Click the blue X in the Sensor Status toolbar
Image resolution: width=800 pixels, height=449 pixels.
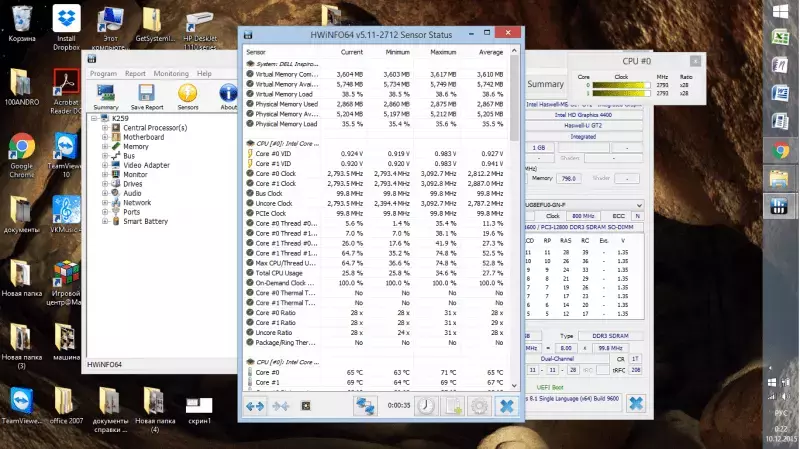click(x=506, y=406)
